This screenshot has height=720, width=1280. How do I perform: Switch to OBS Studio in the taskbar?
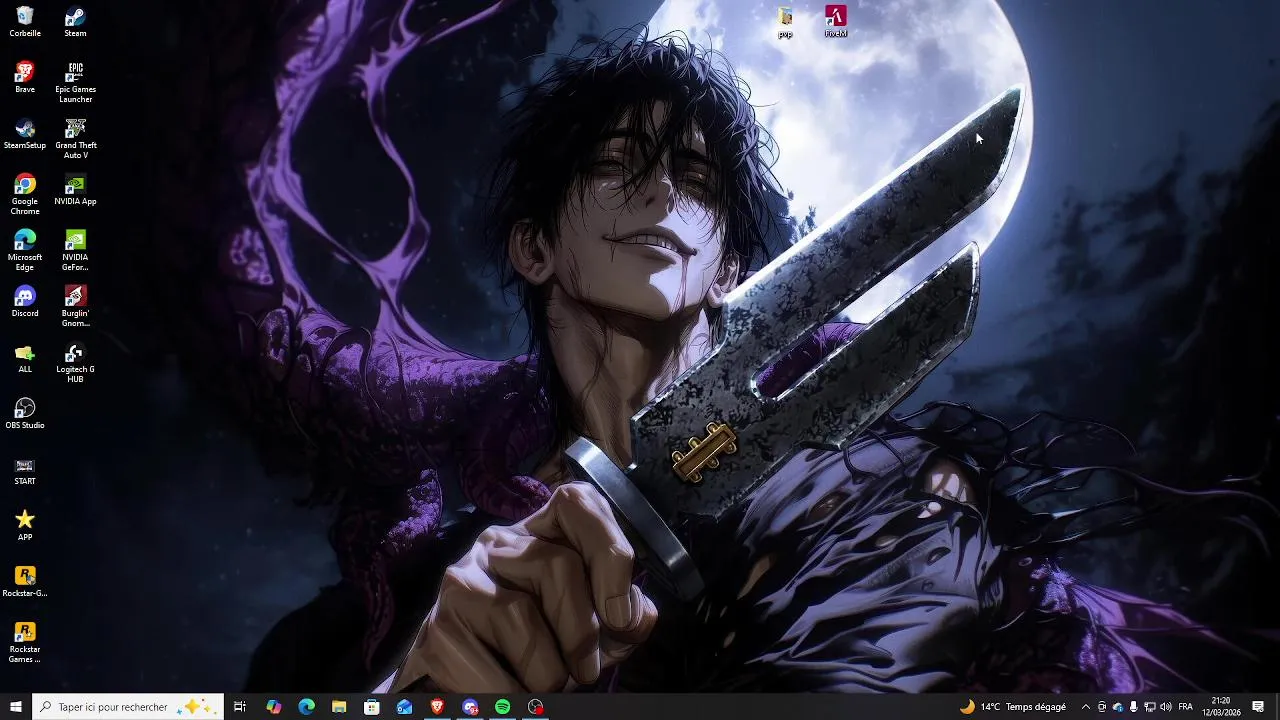tap(536, 707)
